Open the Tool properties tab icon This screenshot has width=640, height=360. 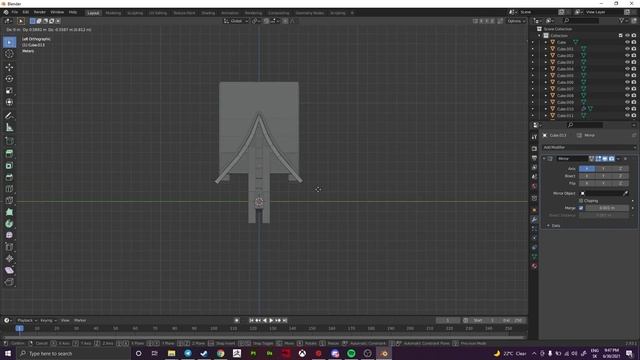(534, 137)
